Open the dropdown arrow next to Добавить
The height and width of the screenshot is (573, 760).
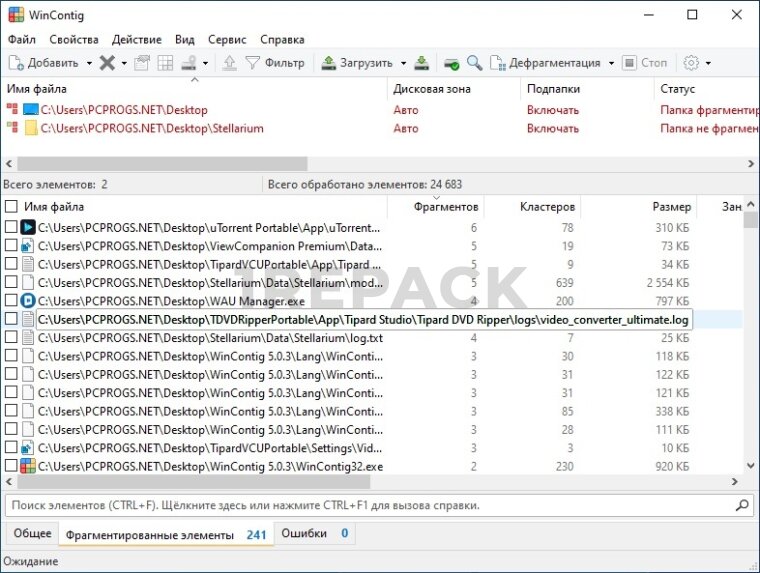click(89, 63)
